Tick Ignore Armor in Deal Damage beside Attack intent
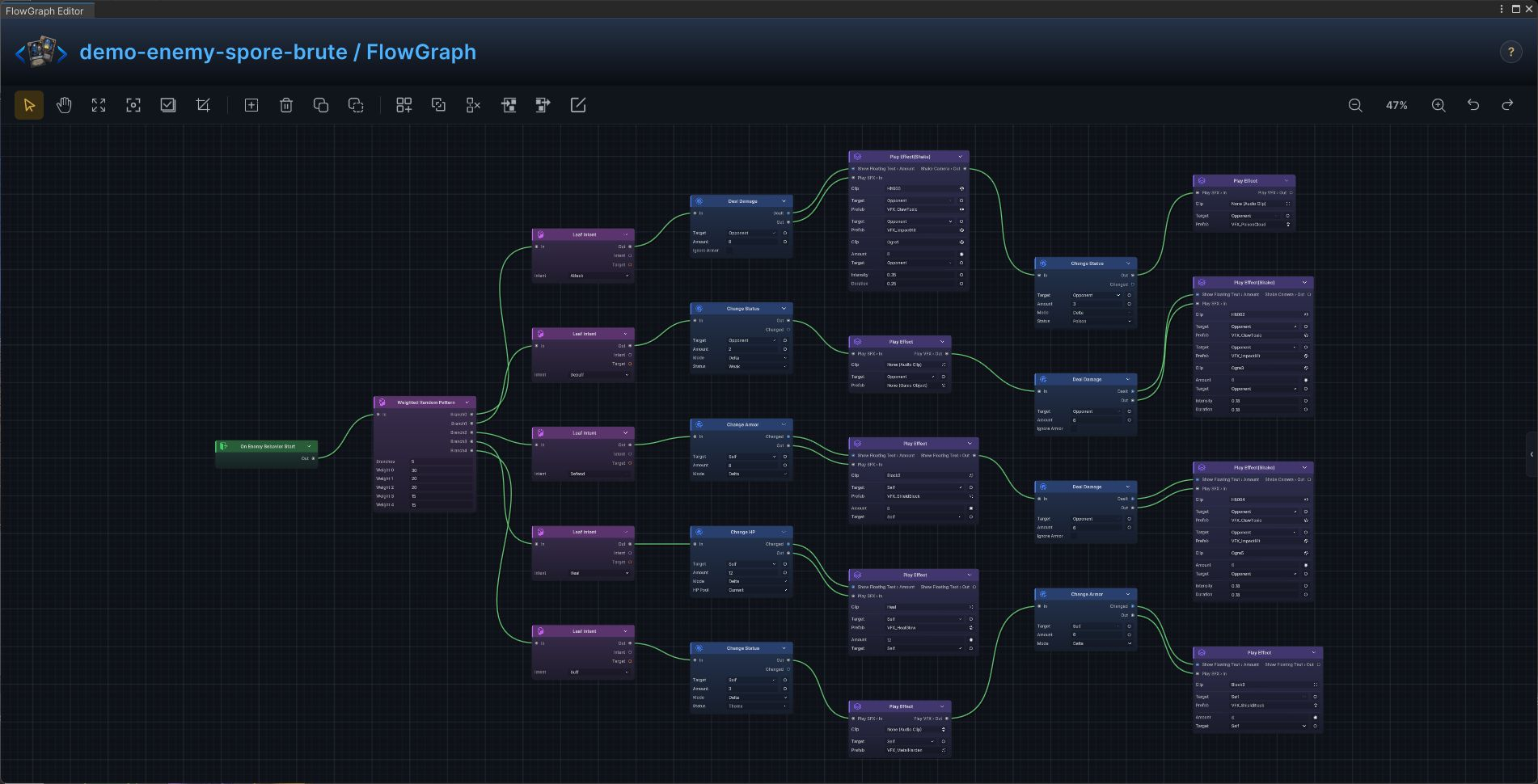 (x=730, y=251)
